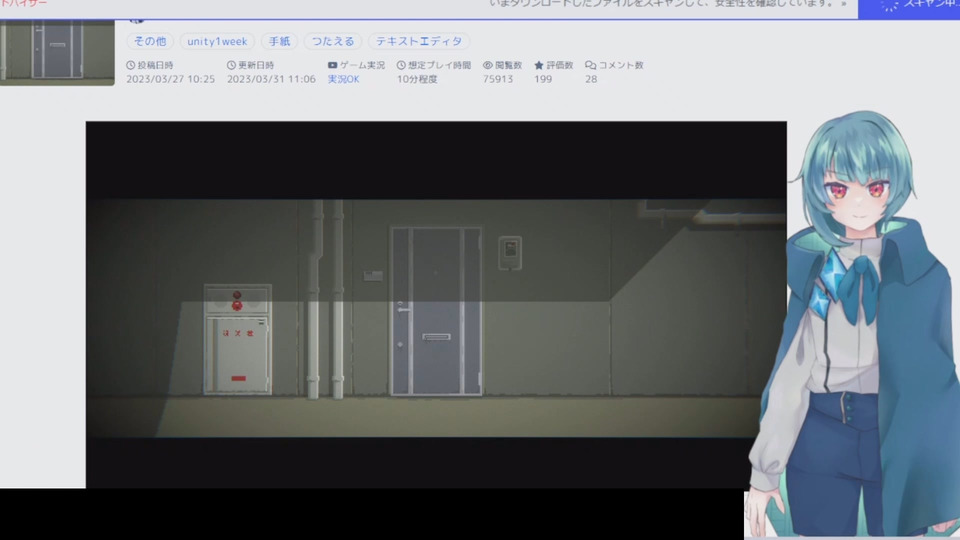
Task: Click the clock icon beside 投稿日時
Action: (x=130, y=65)
